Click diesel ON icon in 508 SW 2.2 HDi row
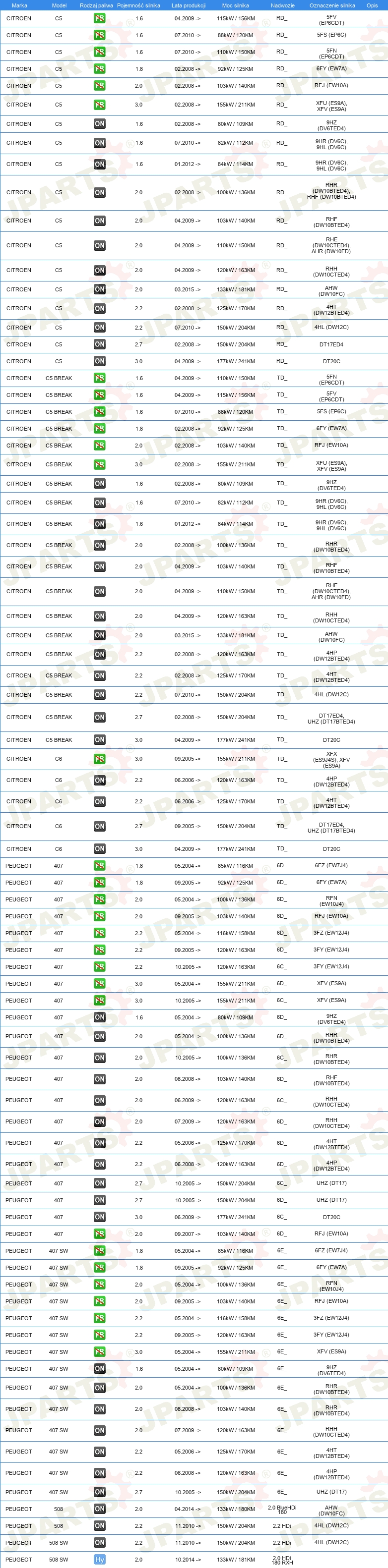This screenshot has height=1568, width=388. (x=99, y=1542)
